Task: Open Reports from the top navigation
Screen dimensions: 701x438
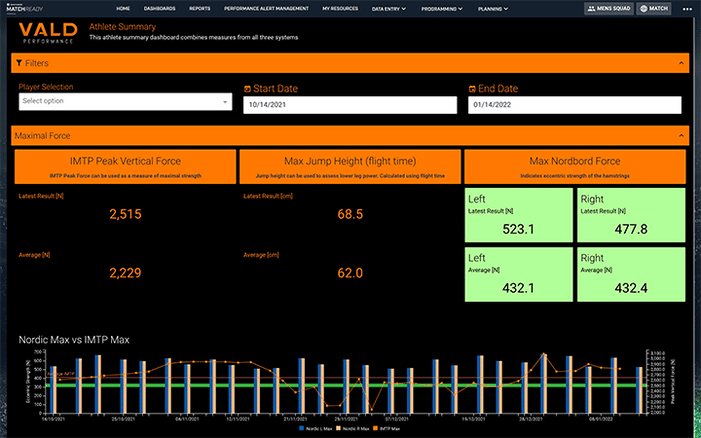Action: [200, 8]
